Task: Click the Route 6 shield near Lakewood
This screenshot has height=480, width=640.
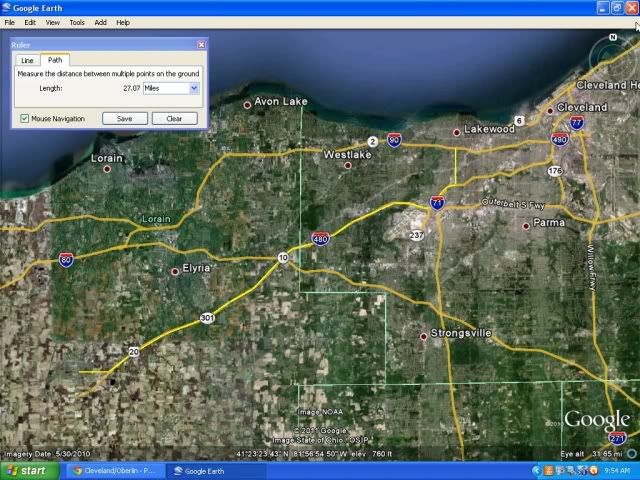Action: pos(519,120)
